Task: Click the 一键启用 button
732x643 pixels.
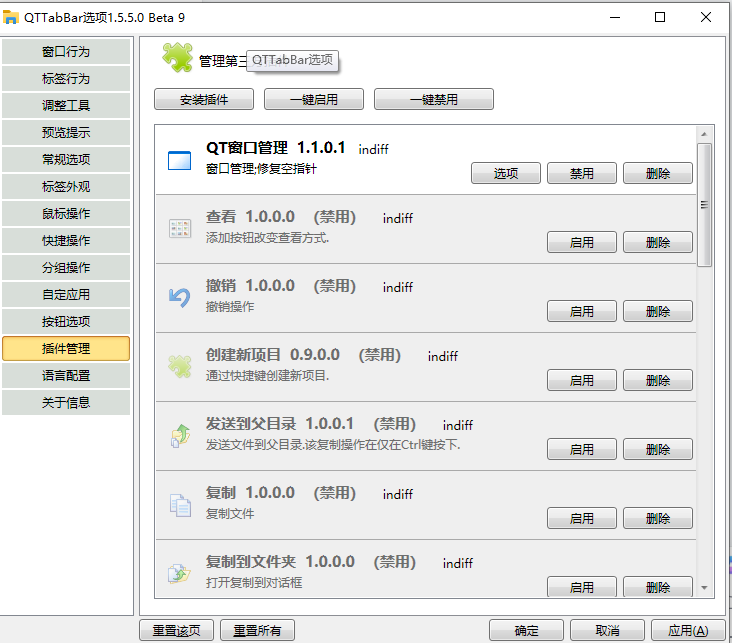Action: point(314,99)
